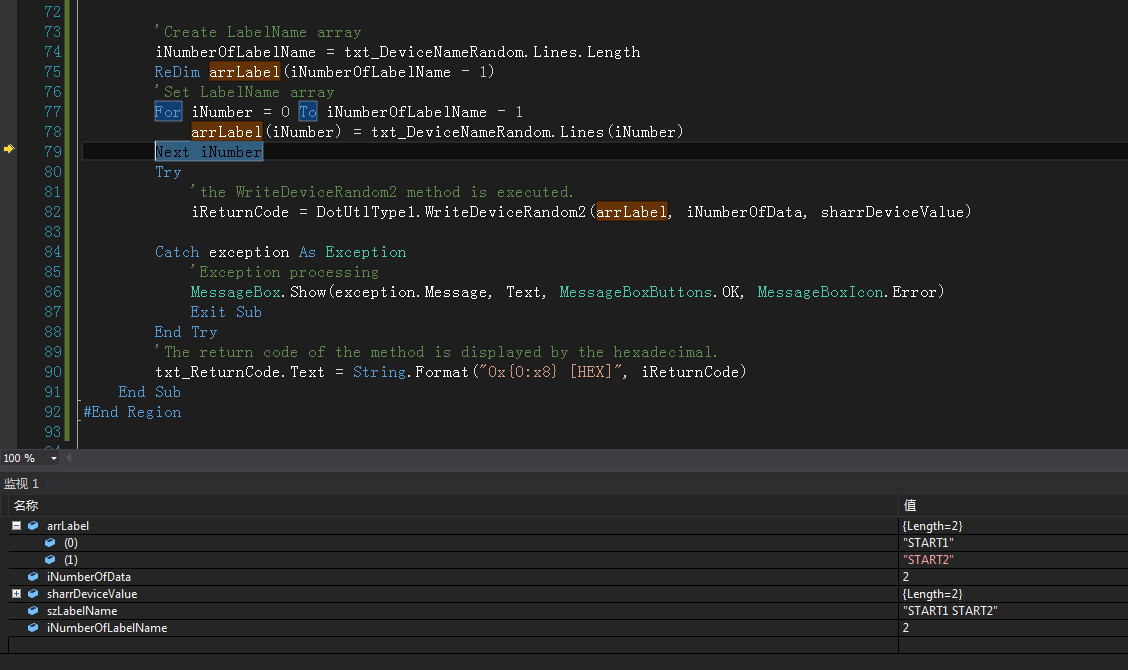Select the "START1 START2" value cell
The image size is (1128, 670).
[949, 611]
